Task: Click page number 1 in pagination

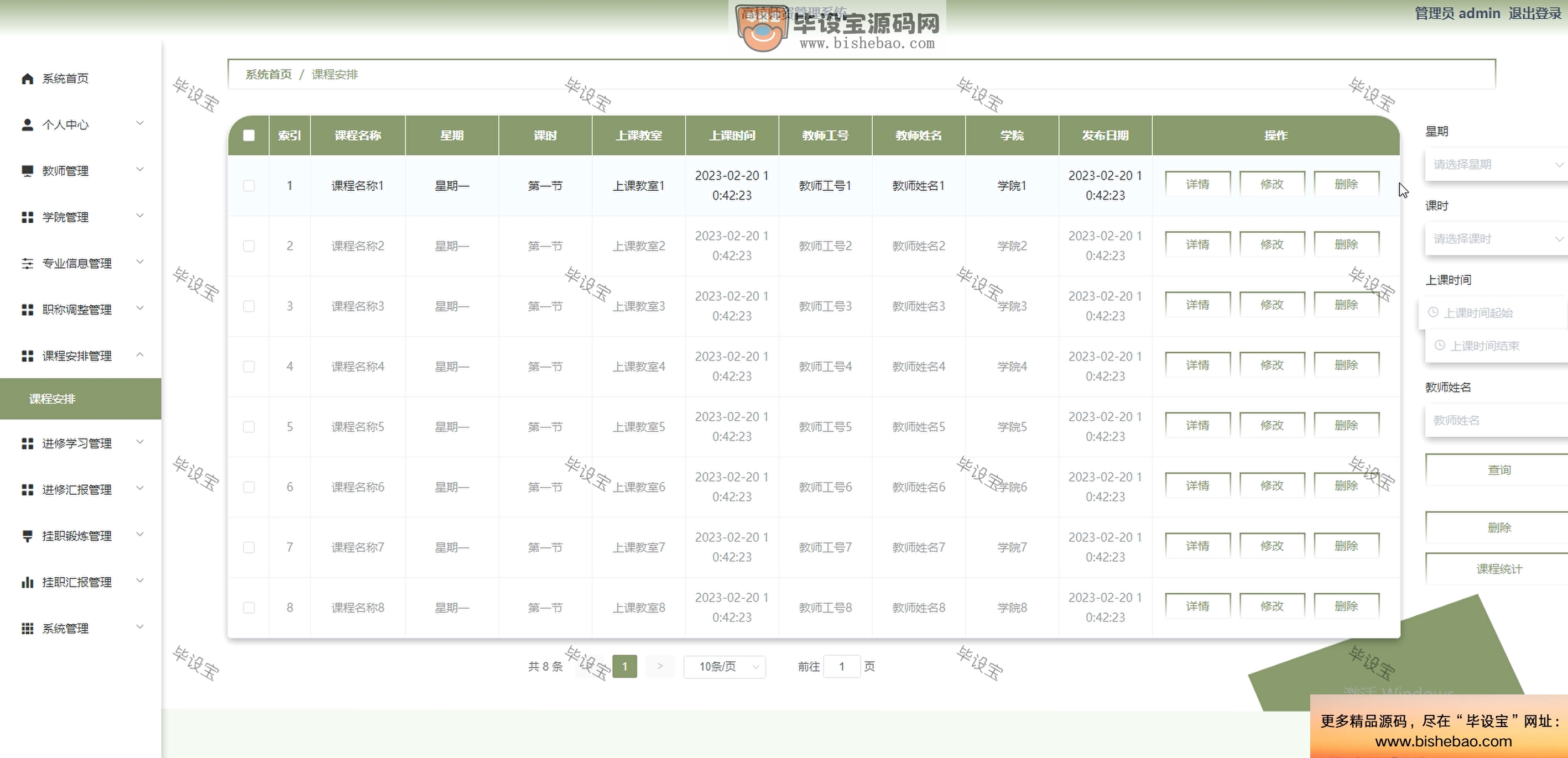Action: pos(624,667)
